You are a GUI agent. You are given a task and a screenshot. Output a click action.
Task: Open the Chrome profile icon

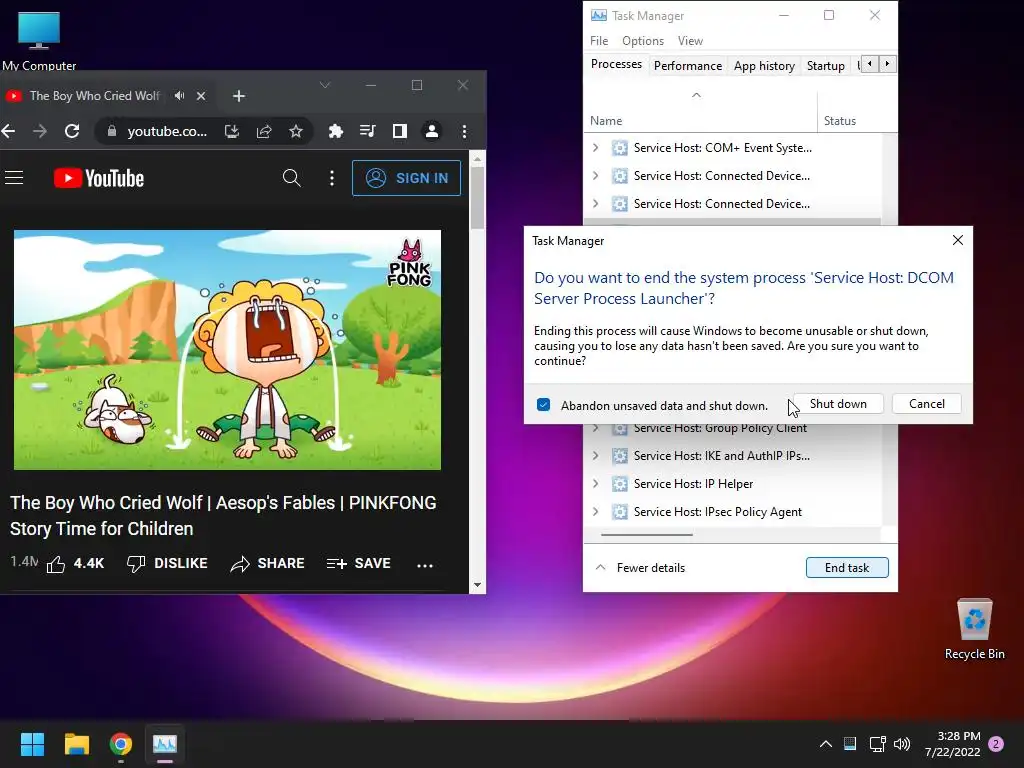(x=432, y=131)
